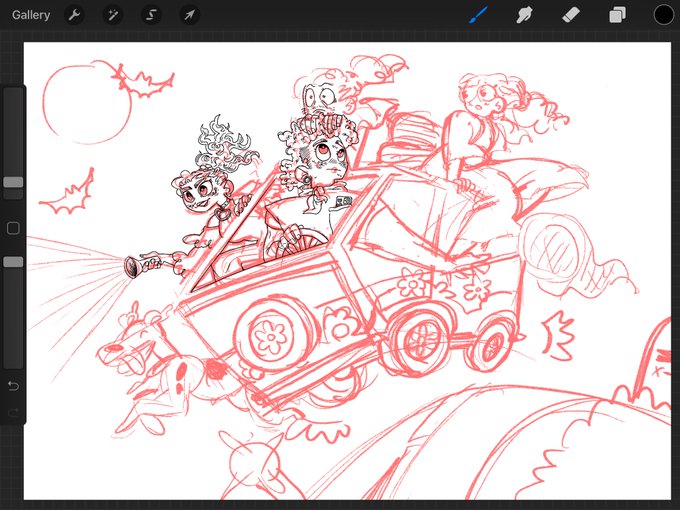Tap the sketched moon circle on canvas

87,103
